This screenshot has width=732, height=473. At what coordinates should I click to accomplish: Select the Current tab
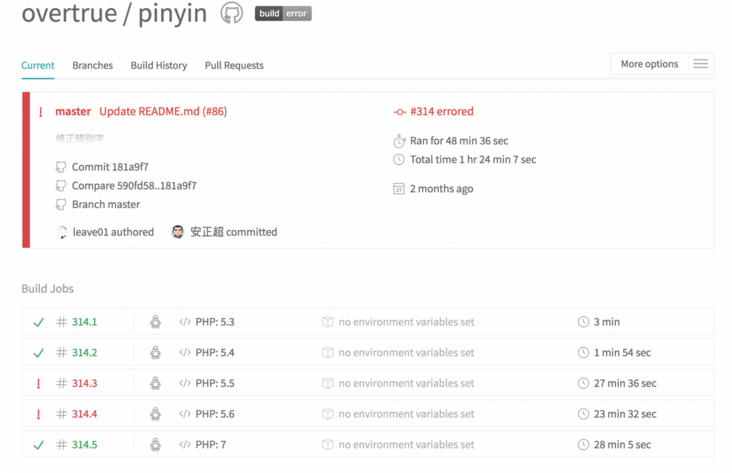tap(38, 65)
